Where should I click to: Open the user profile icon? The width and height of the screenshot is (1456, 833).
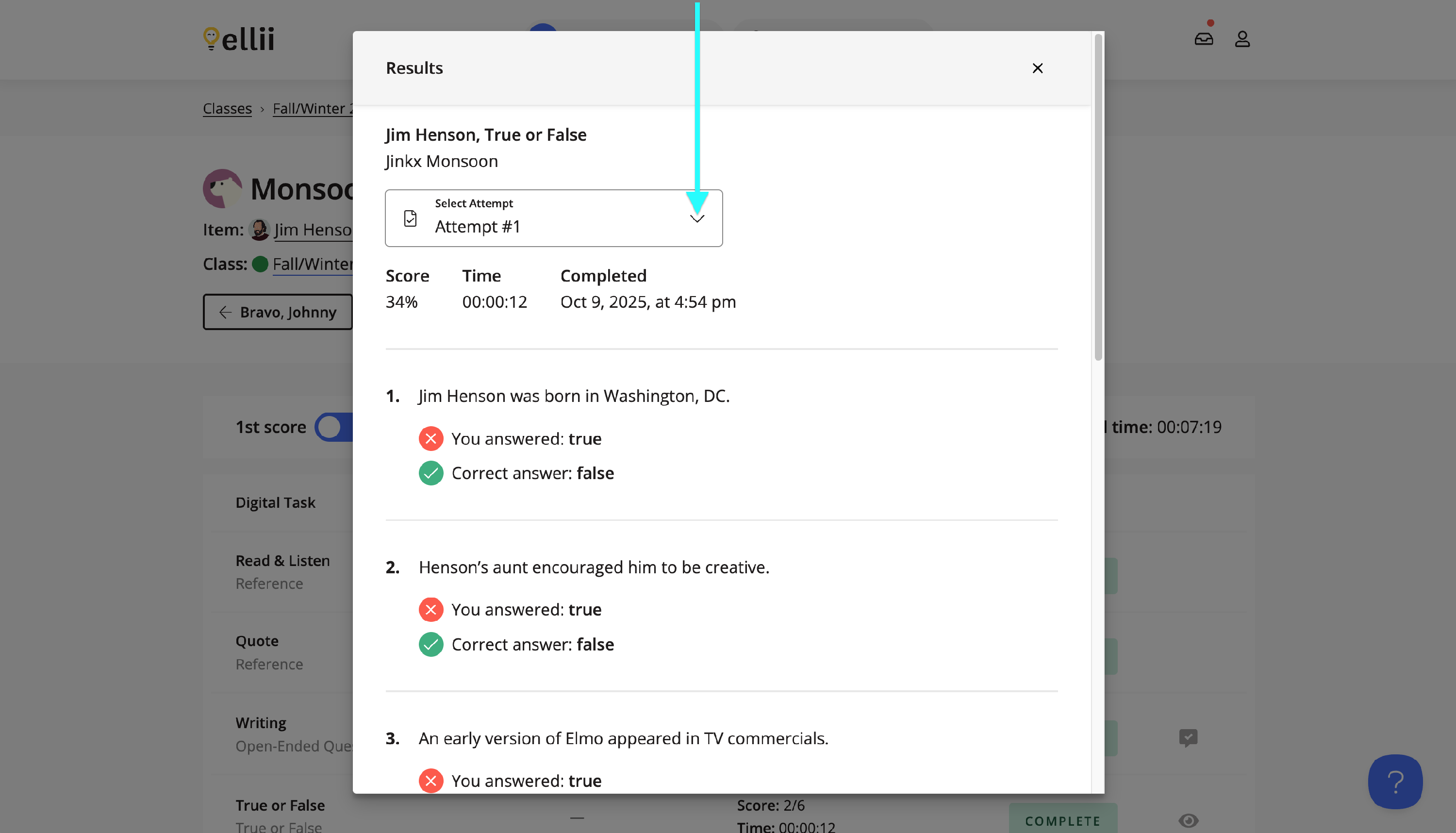pos(1241,39)
